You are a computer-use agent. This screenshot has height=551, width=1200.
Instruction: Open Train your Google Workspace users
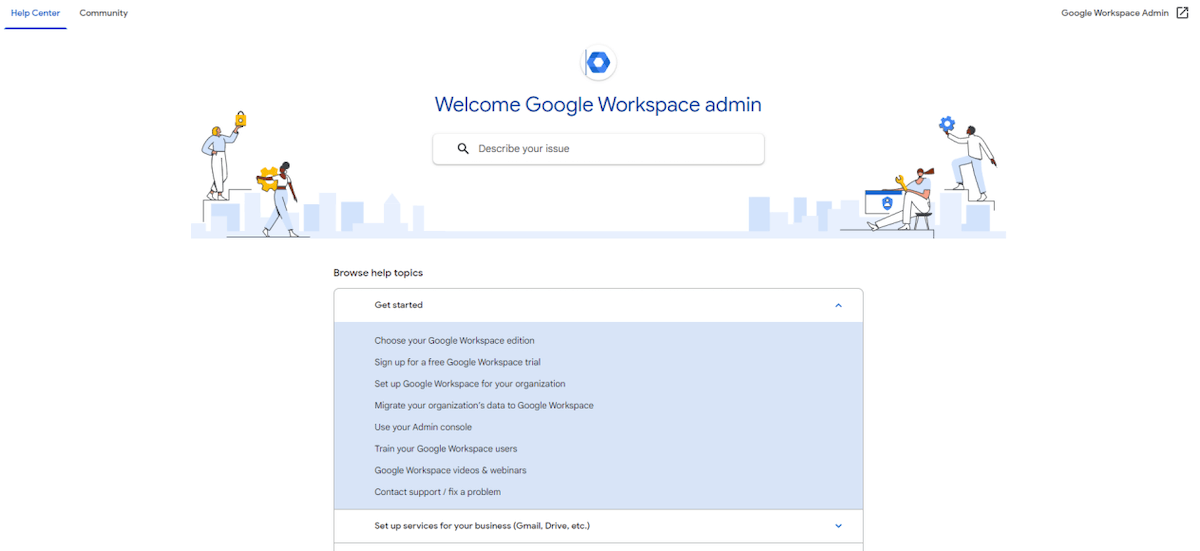pos(446,449)
